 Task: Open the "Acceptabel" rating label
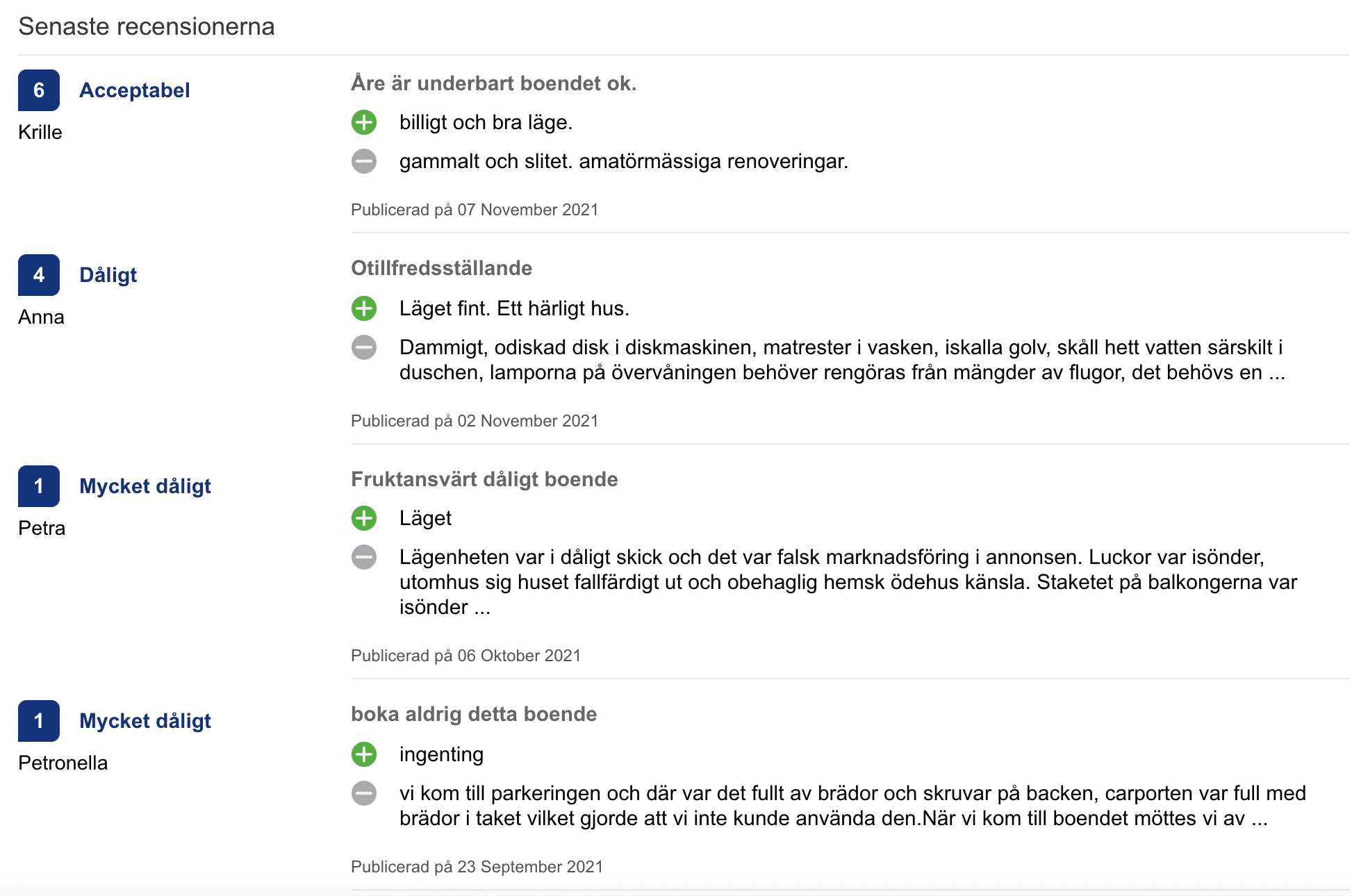[x=134, y=90]
